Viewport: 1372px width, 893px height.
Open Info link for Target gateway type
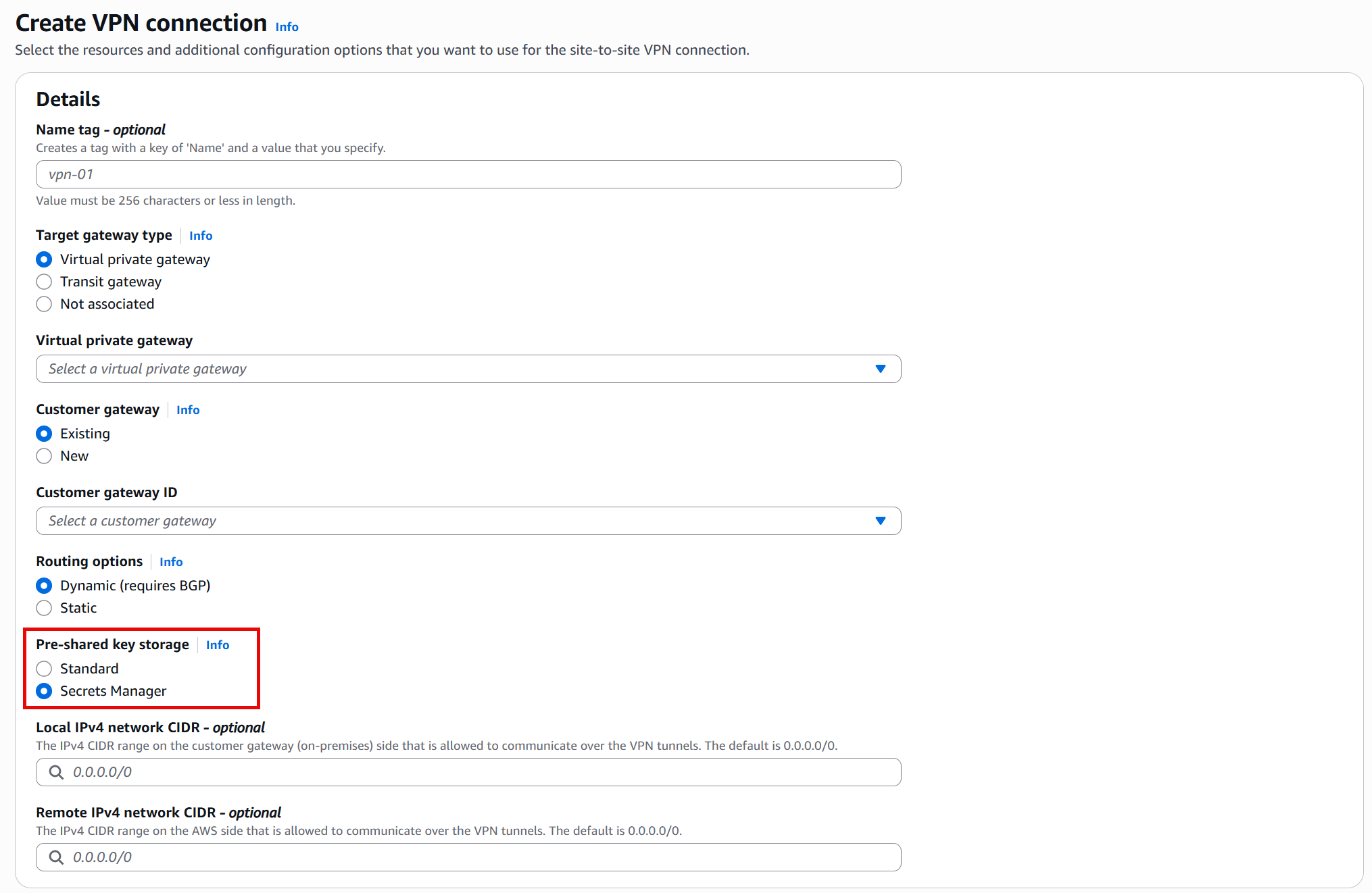[x=201, y=236]
